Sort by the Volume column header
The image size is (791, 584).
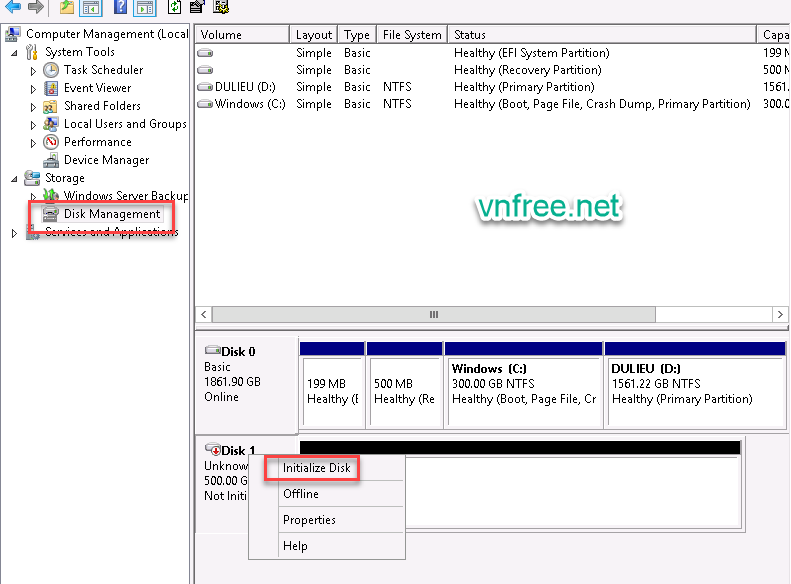[x=240, y=35]
